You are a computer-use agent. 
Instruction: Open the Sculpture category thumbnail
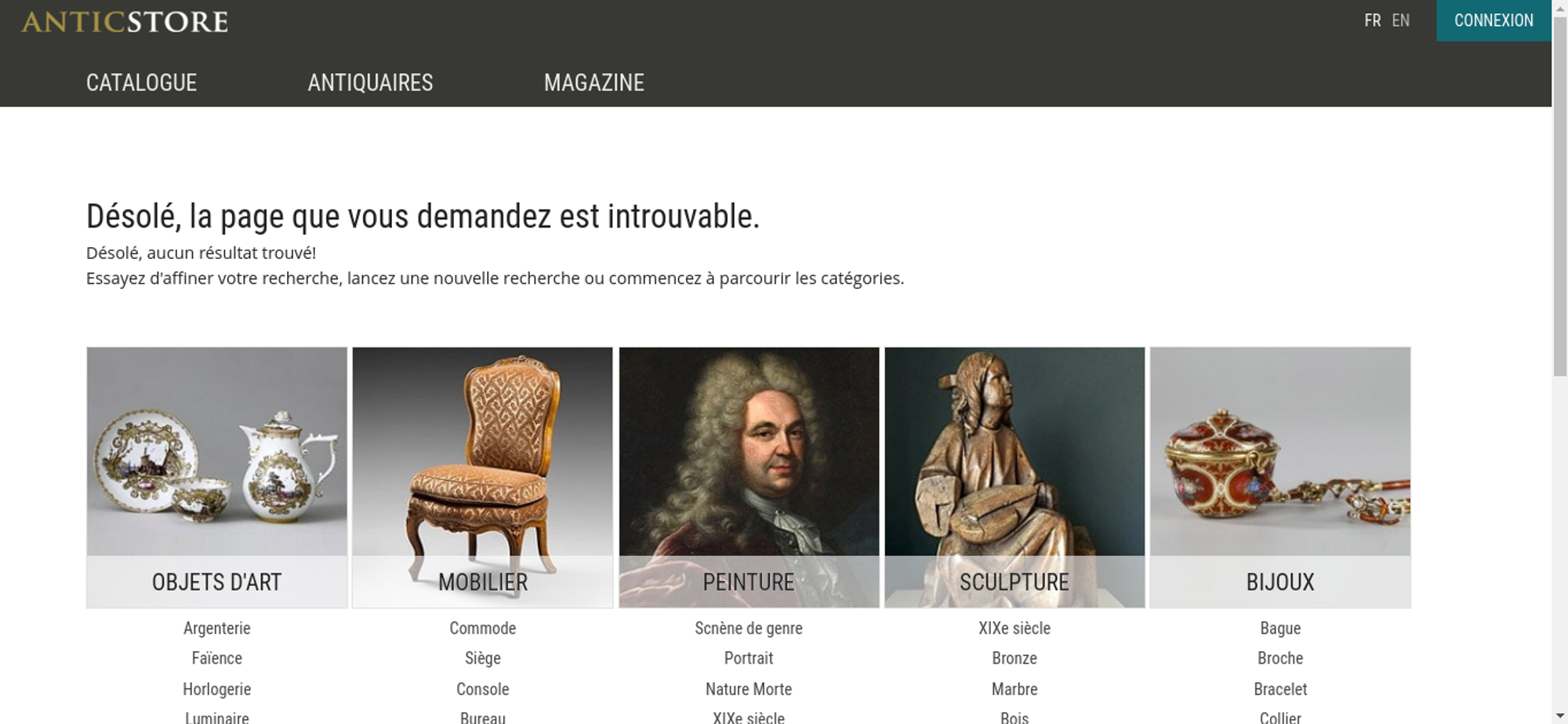[1014, 477]
